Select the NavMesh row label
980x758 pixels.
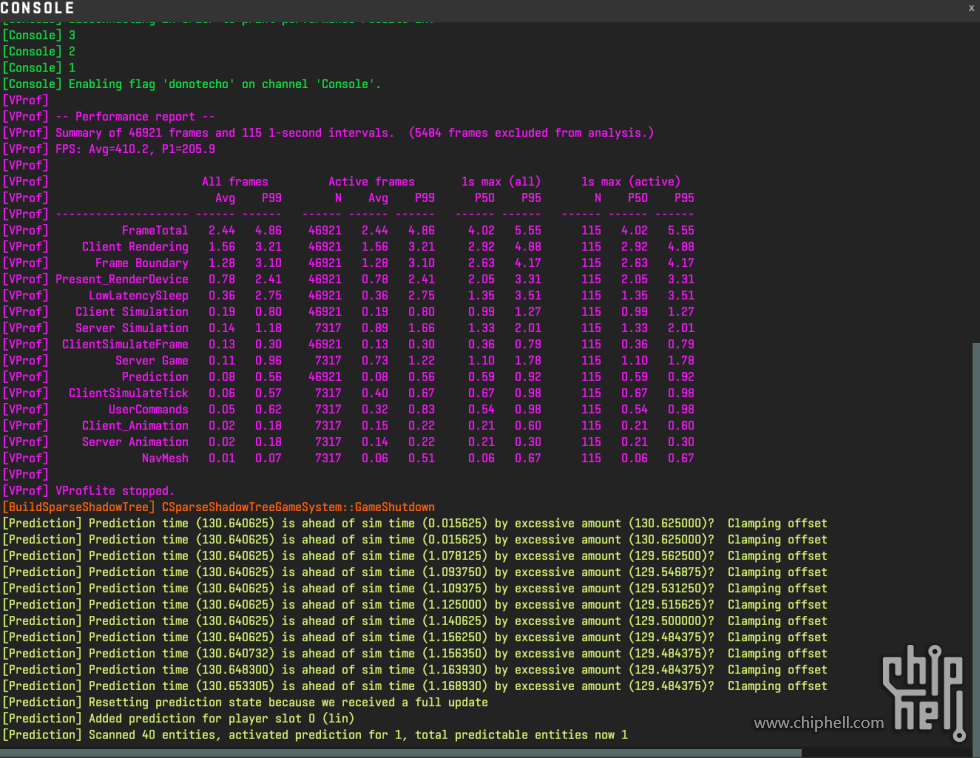165,457
